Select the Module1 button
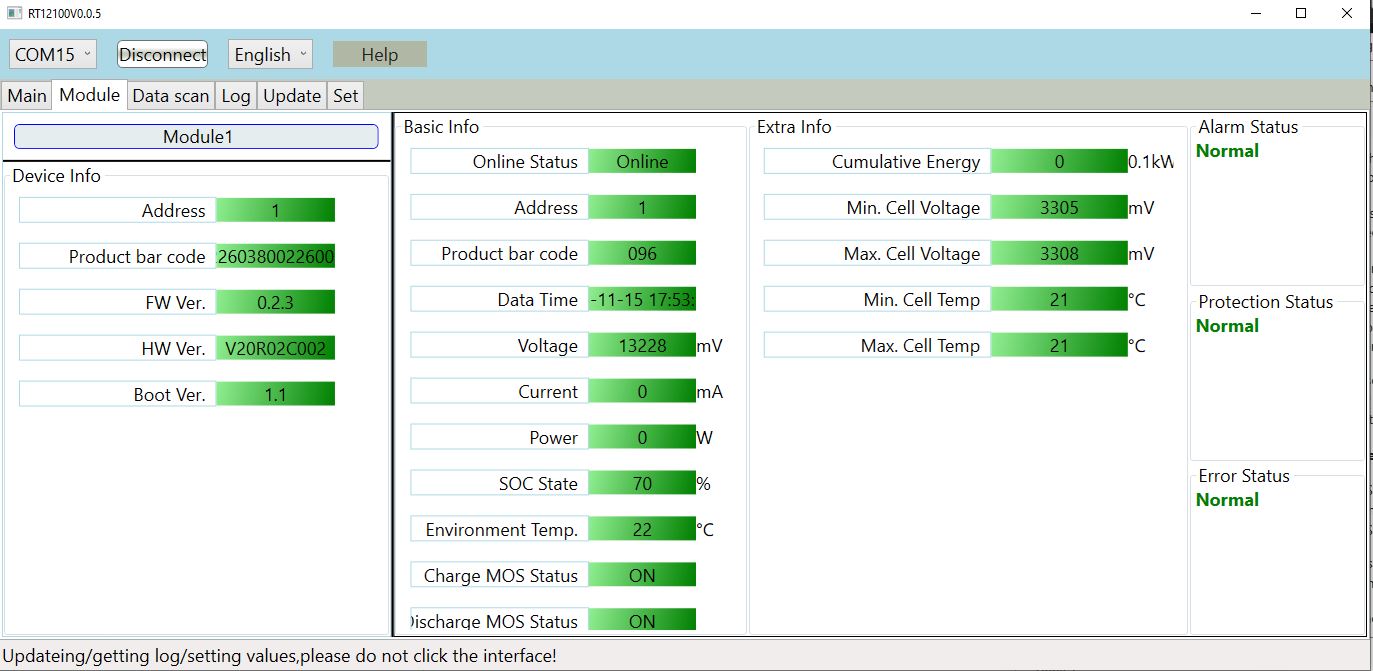Image resolution: width=1373 pixels, height=671 pixels. click(196, 137)
